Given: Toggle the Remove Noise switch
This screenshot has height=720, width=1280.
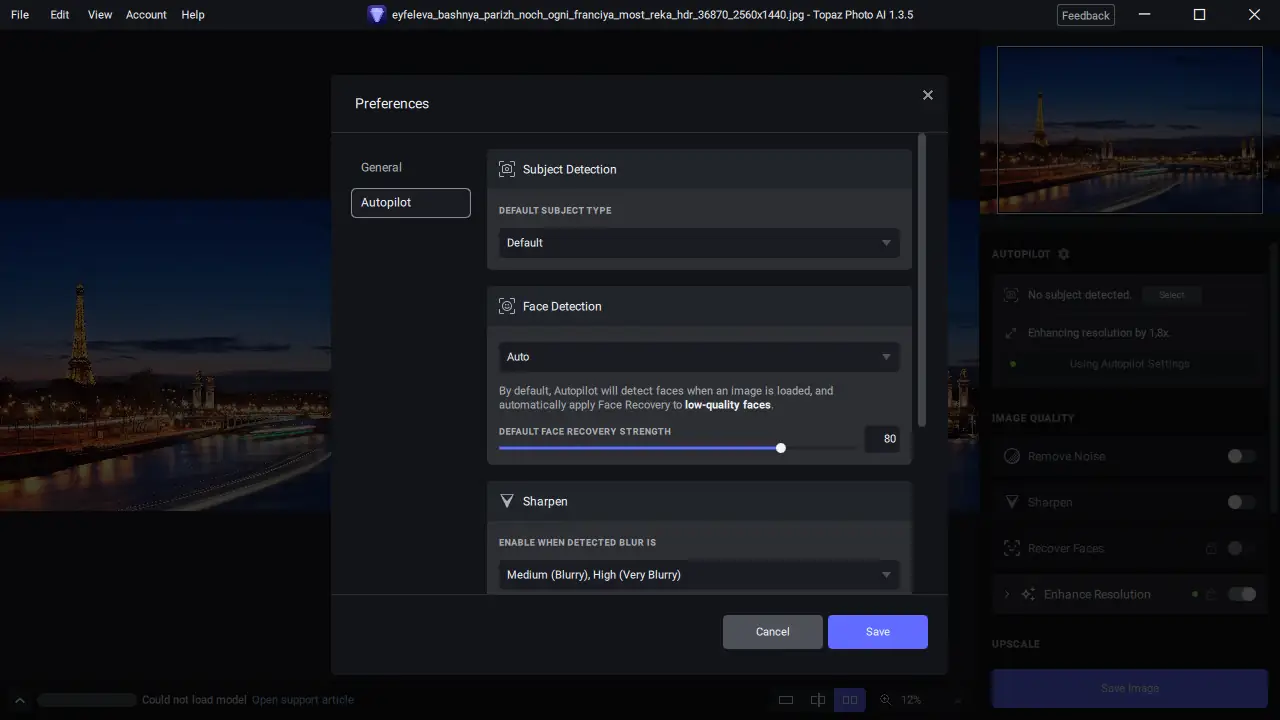Looking at the screenshot, I should click(x=1241, y=456).
